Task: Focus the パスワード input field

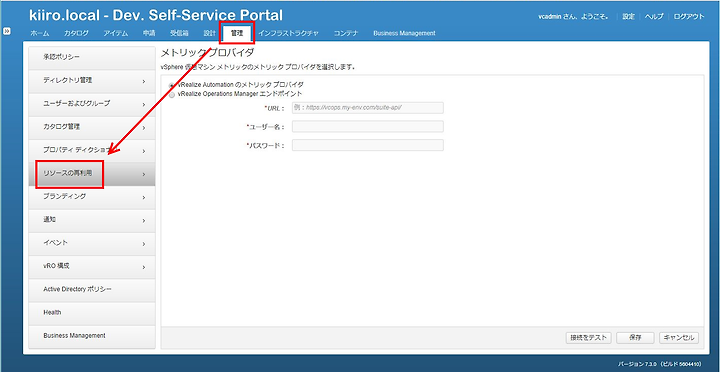Action: 367,145
